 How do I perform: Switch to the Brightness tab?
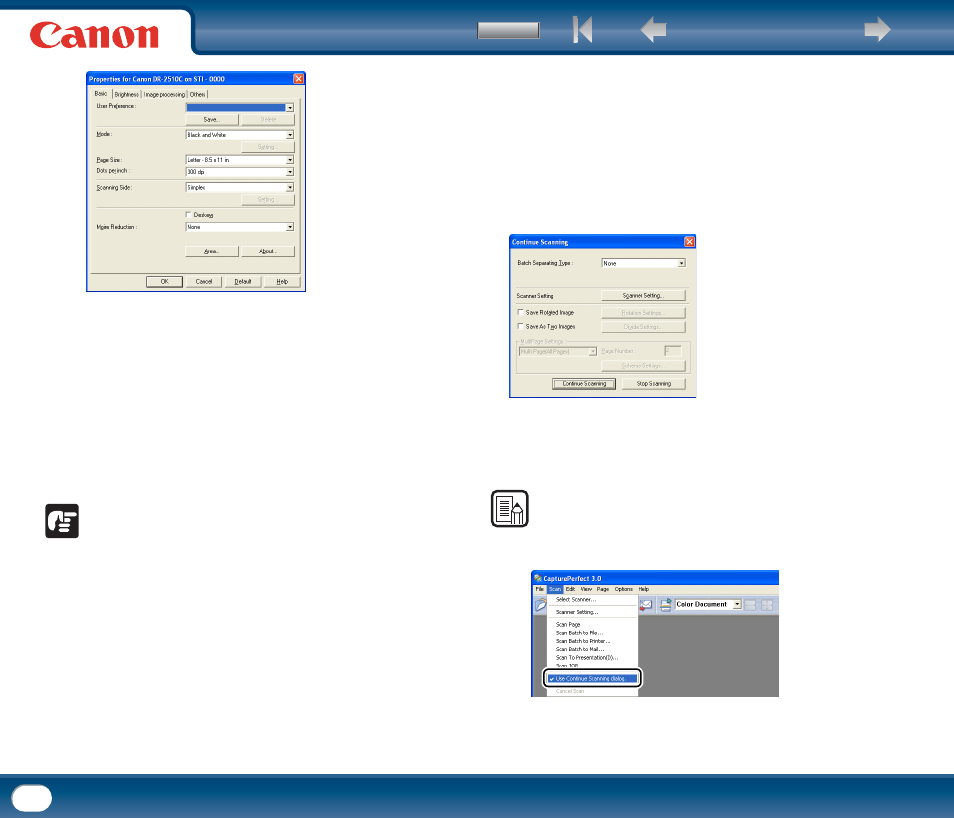click(127, 94)
